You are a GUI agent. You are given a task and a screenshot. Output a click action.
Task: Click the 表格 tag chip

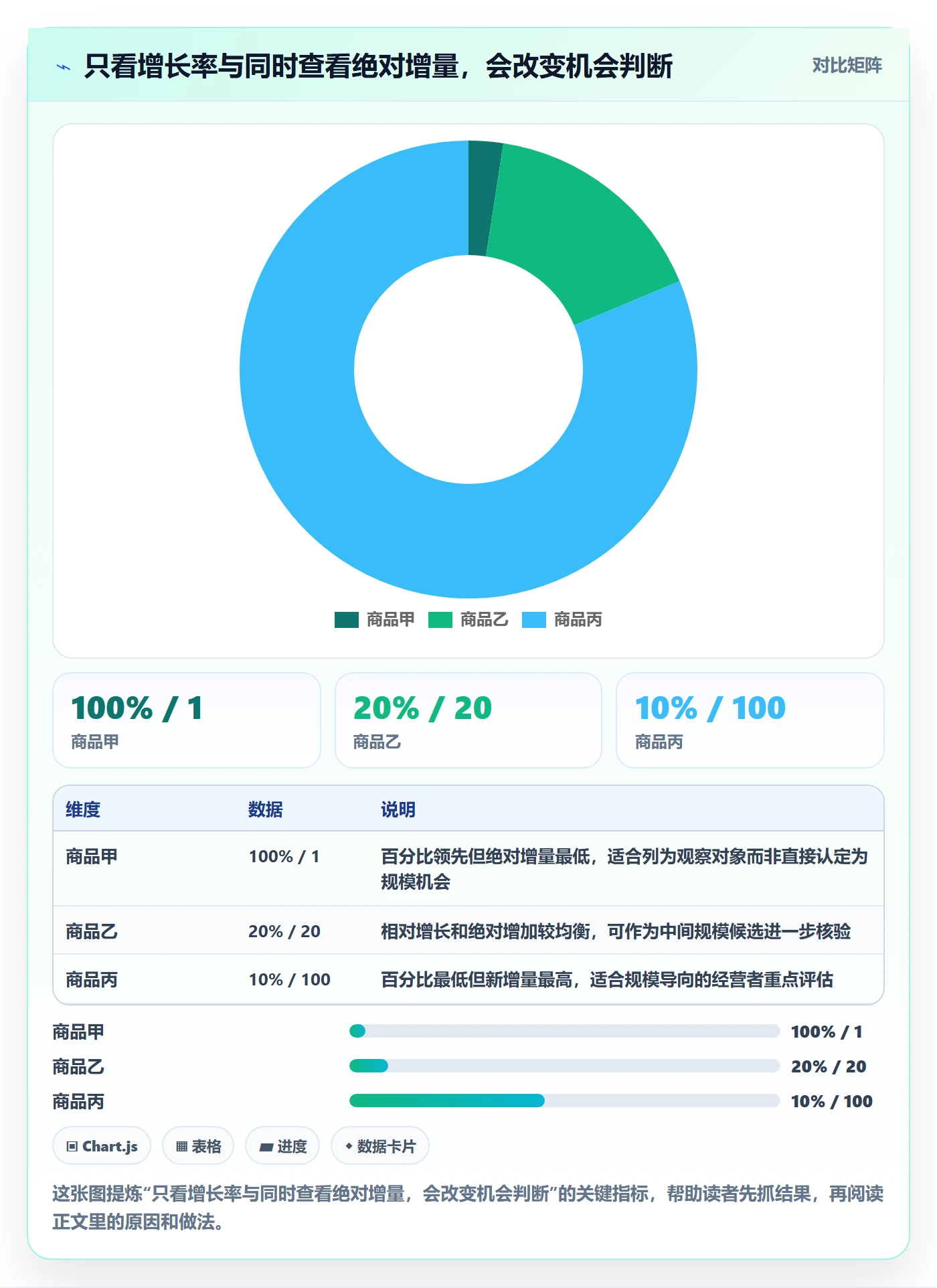[198, 1146]
